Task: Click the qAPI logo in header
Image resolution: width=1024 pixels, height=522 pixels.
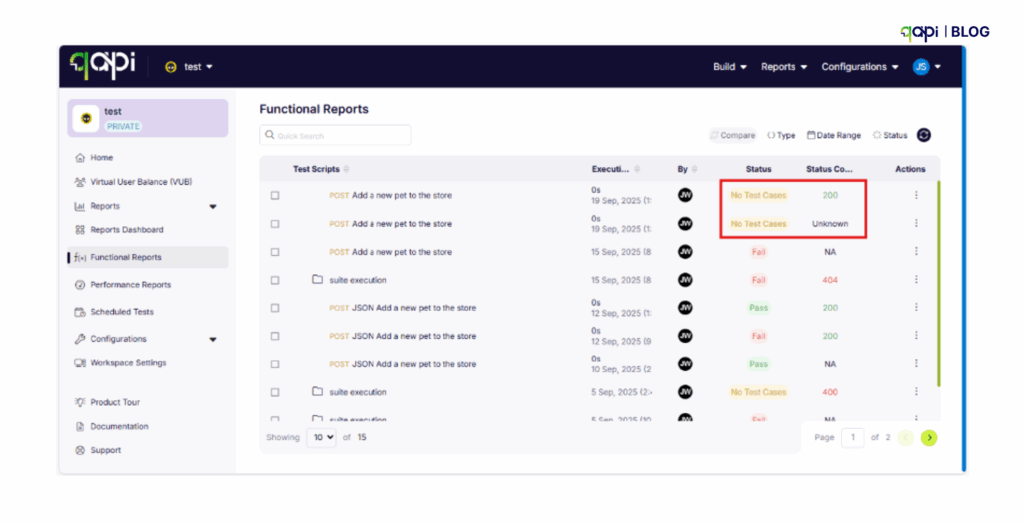Action: click(x=102, y=66)
